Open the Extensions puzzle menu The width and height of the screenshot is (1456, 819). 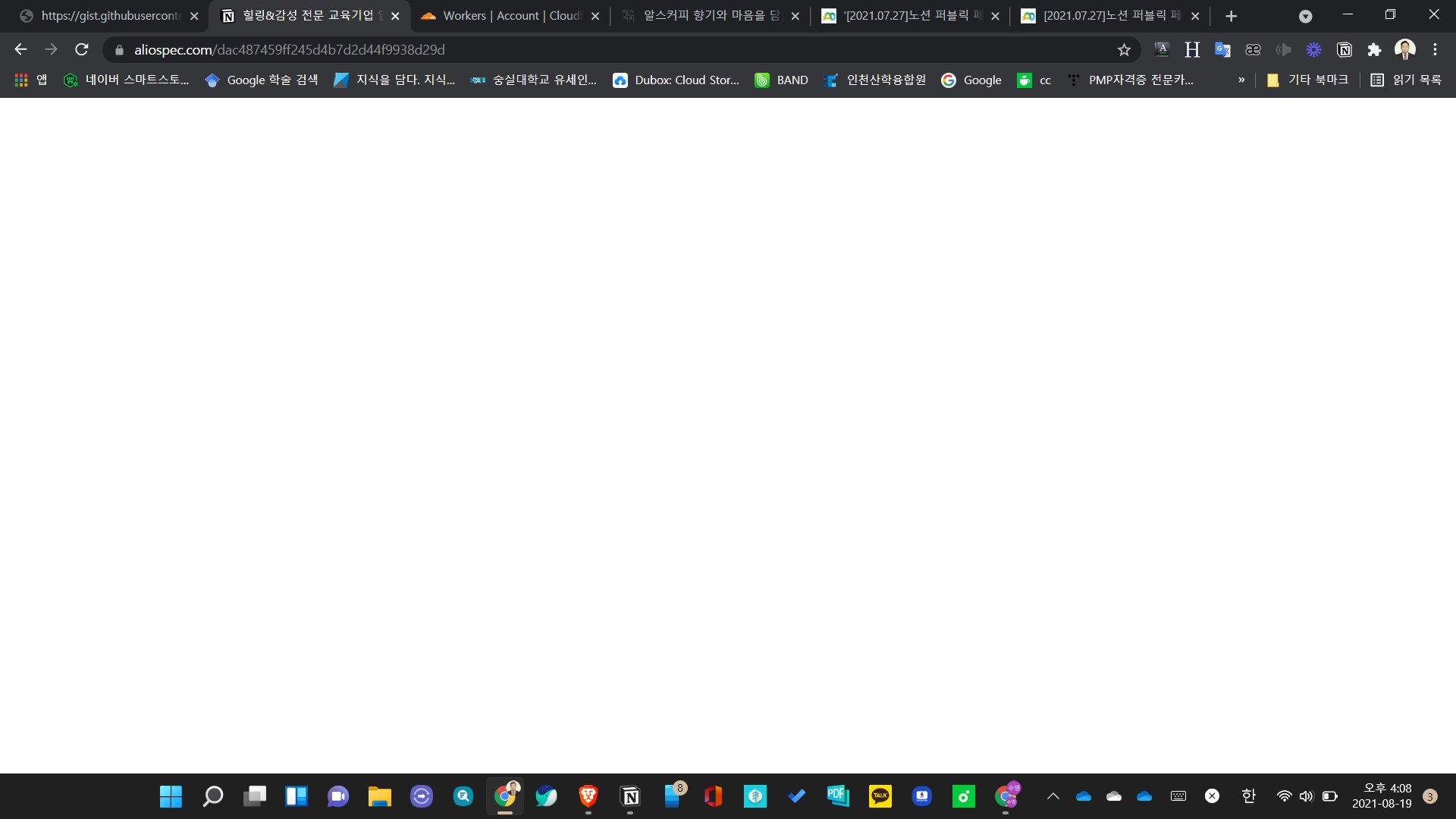[x=1374, y=50]
